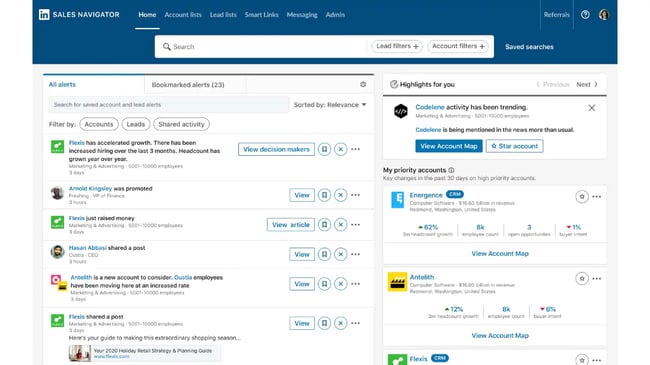
Task: Open Hasan Abbasi profile link
Action: [x=87, y=248]
